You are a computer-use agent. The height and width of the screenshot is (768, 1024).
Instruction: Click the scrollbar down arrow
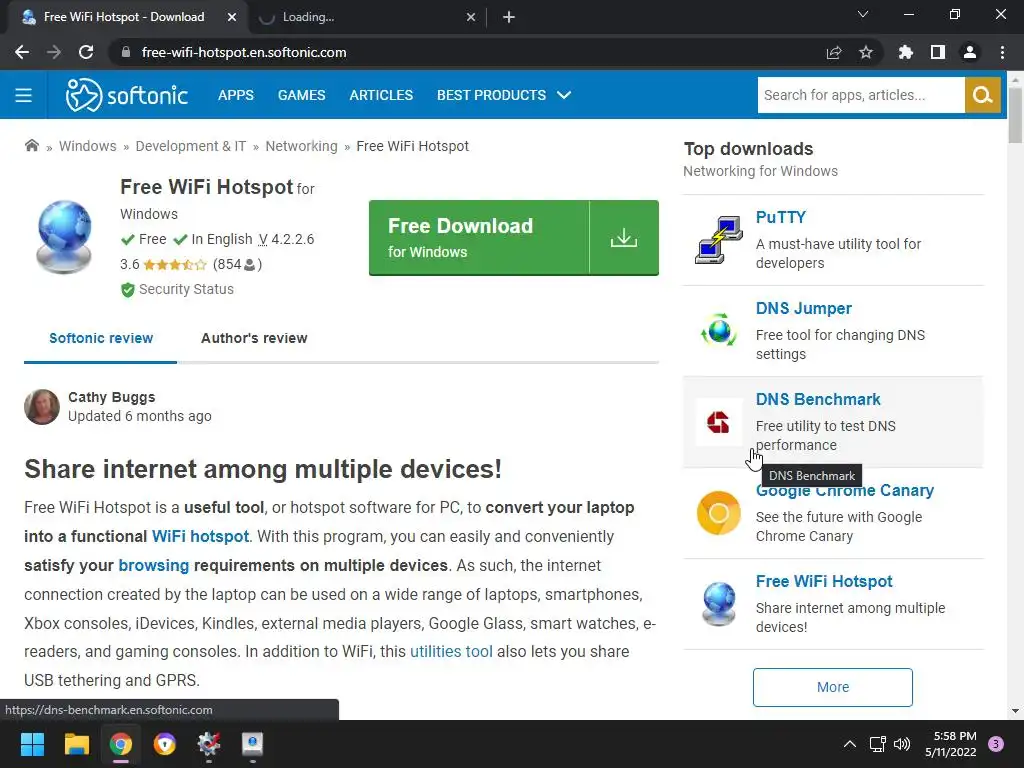[x=1015, y=711]
